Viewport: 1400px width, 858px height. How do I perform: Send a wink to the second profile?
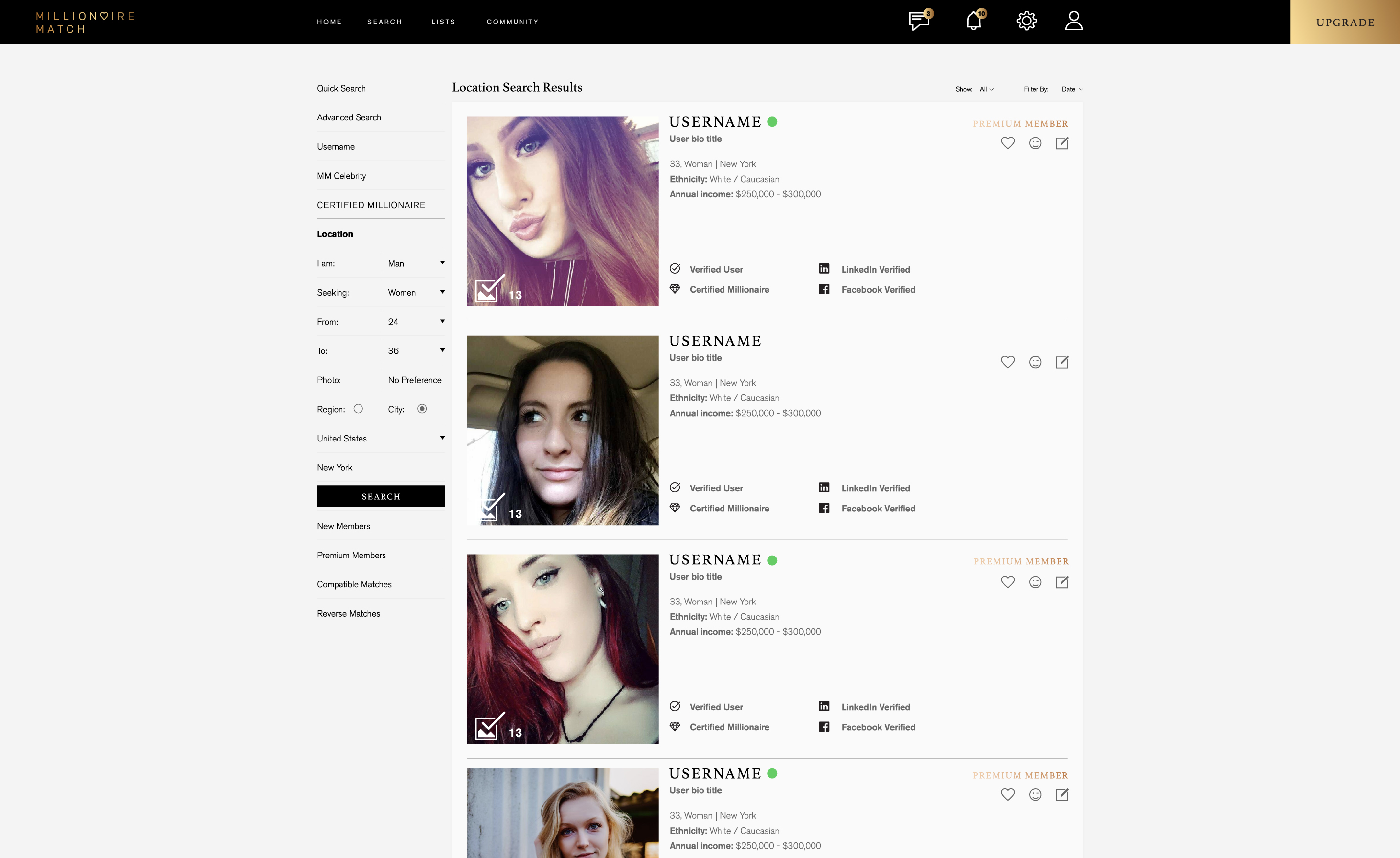pyautogui.click(x=1035, y=362)
